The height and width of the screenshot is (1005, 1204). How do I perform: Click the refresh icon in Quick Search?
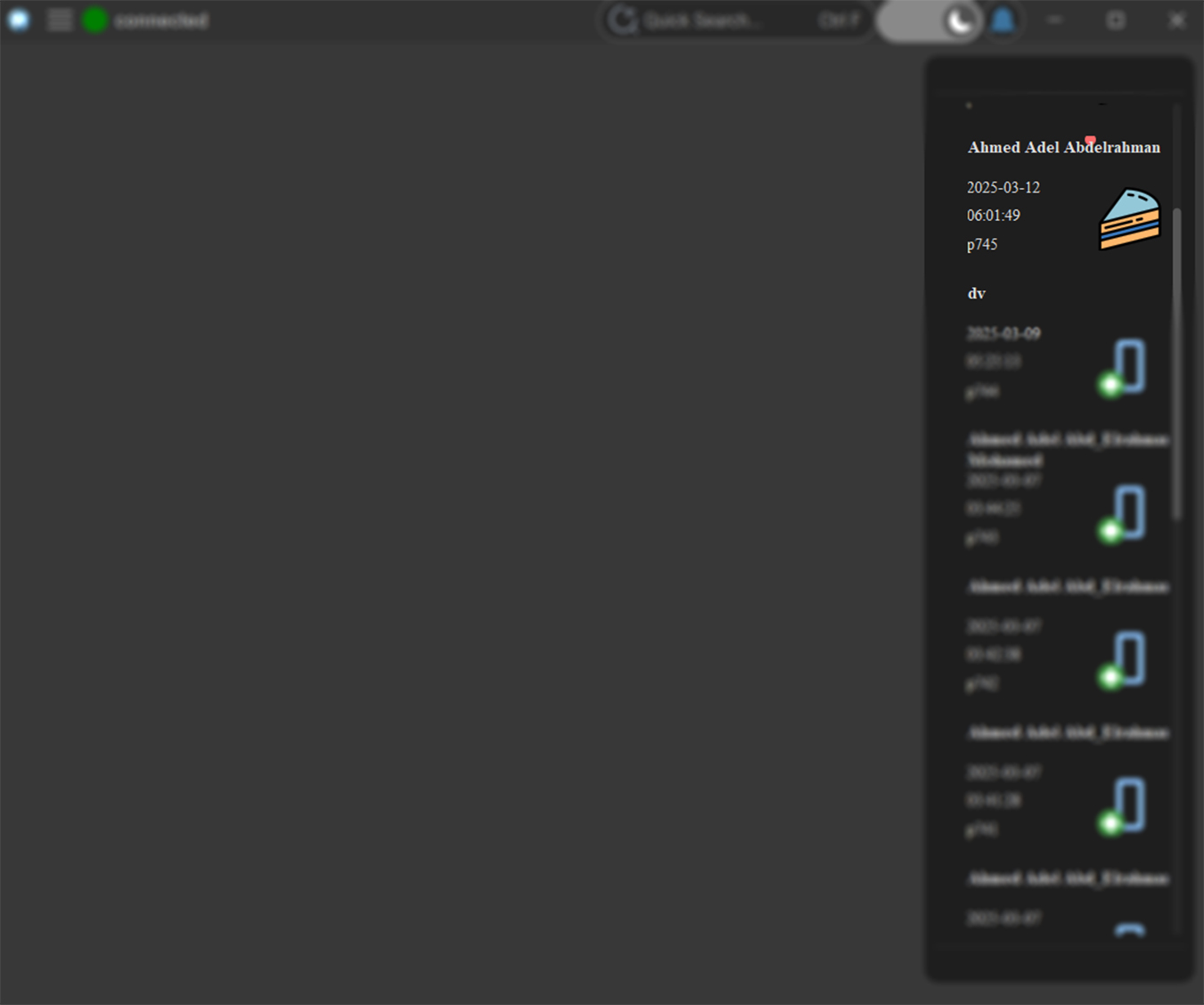tap(623, 20)
